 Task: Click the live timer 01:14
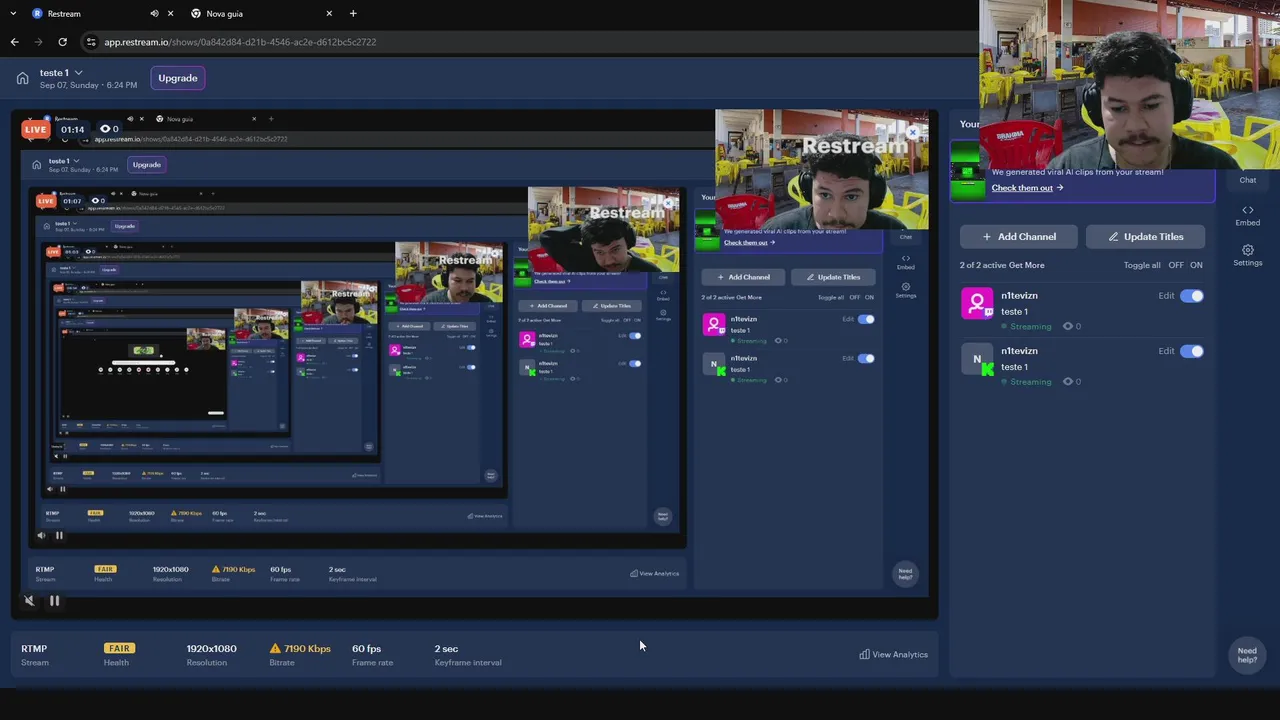[72, 129]
